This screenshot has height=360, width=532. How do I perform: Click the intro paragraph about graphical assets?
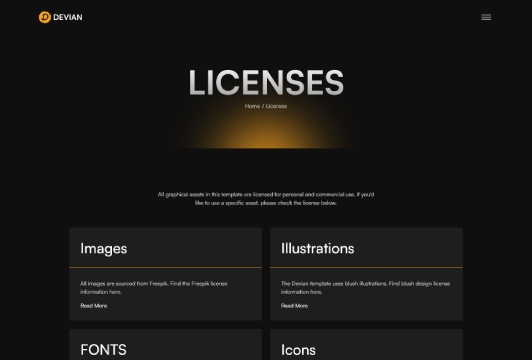tap(266, 199)
